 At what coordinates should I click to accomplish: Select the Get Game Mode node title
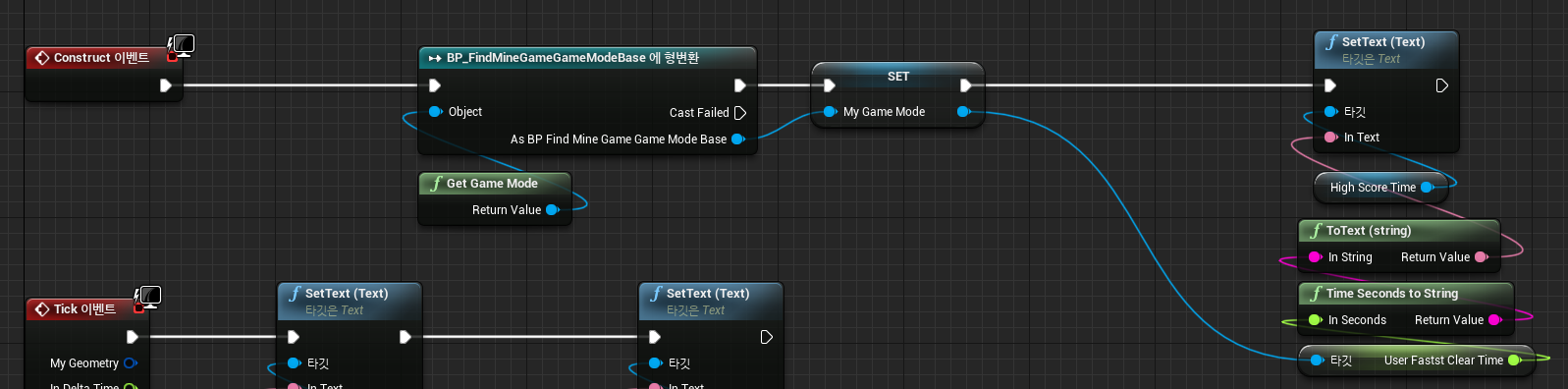pos(492,184)
